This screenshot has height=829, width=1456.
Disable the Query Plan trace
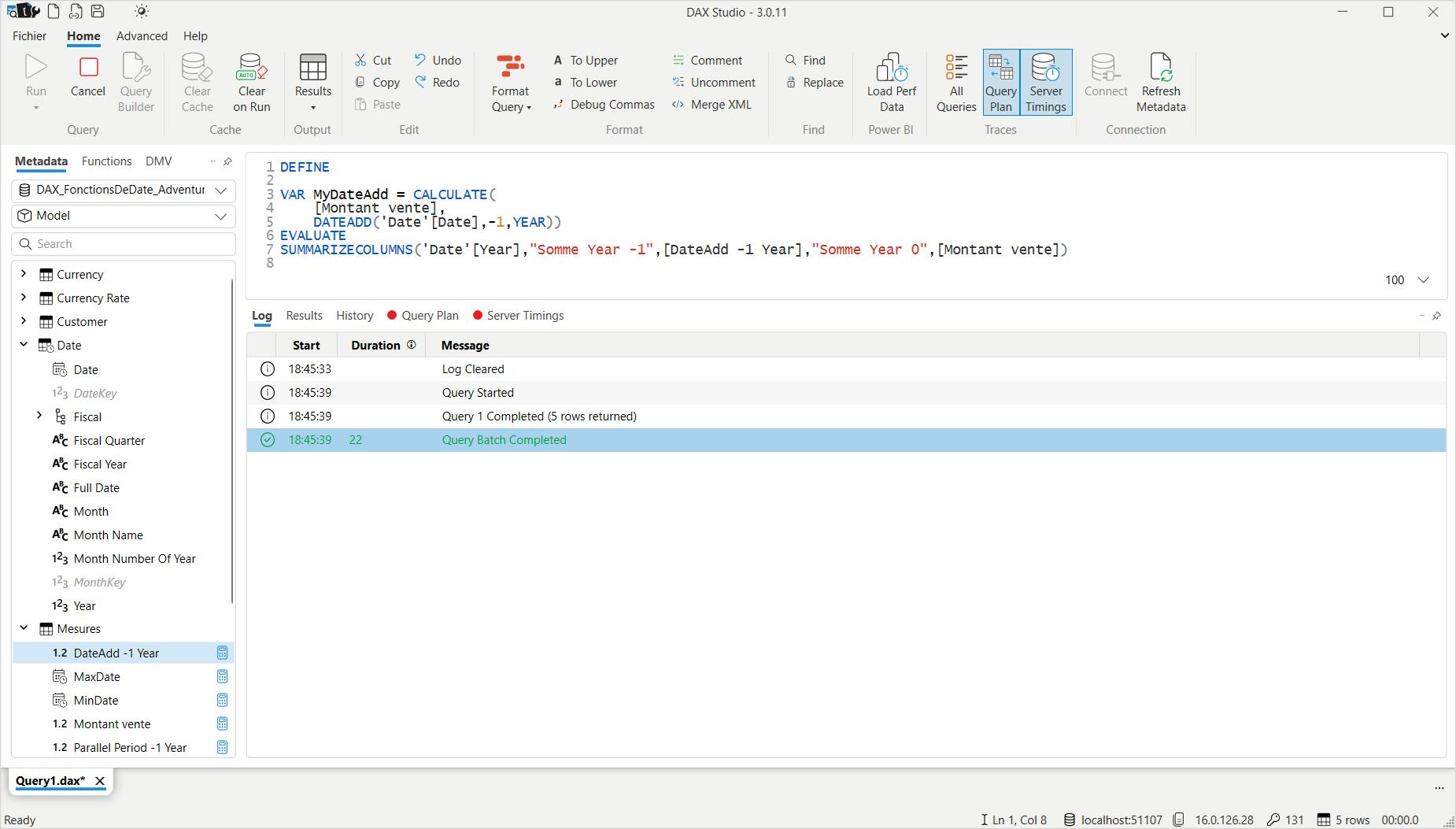tap(1001, 83)
